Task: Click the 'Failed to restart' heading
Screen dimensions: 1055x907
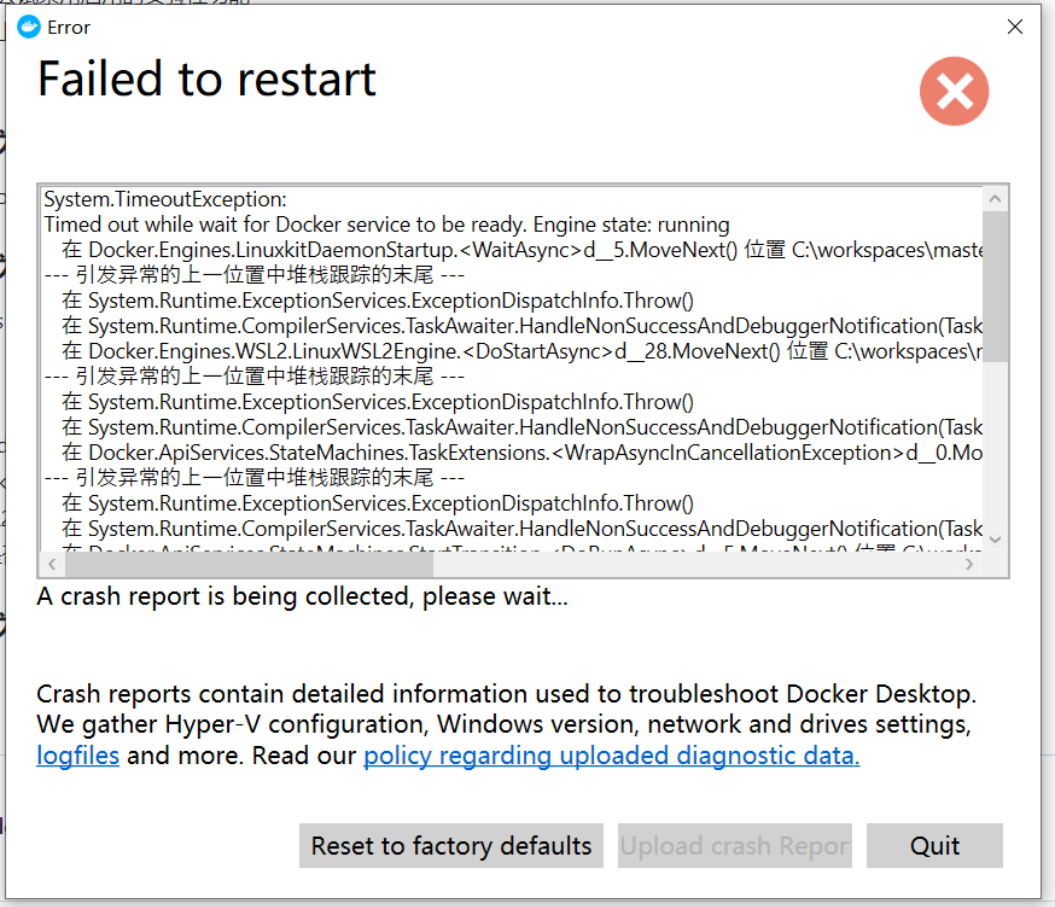Action: tap(207, 79)
